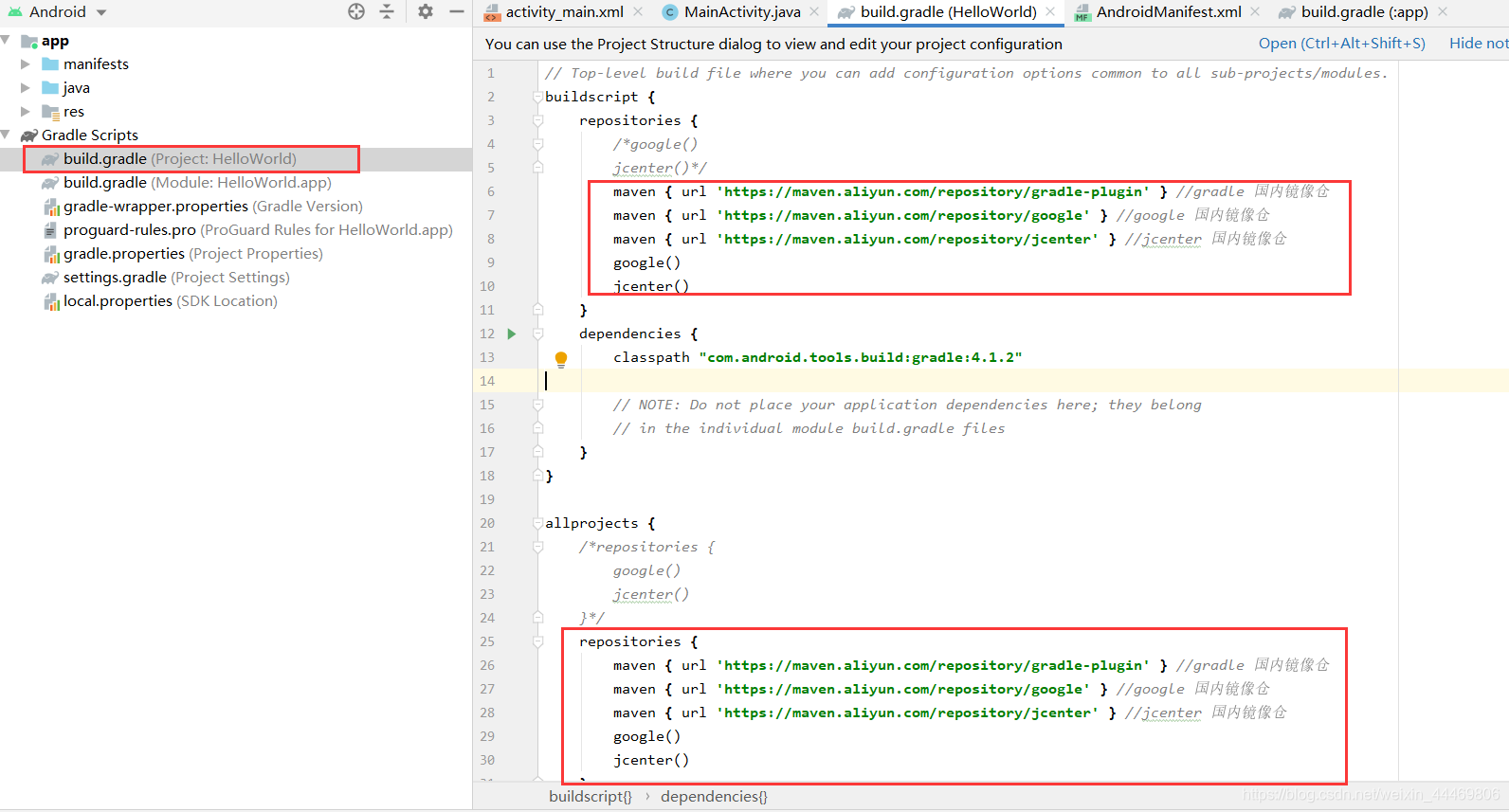Expand the java folder
The width and height of the screenshot is (1509, 812).
point(26,88)
